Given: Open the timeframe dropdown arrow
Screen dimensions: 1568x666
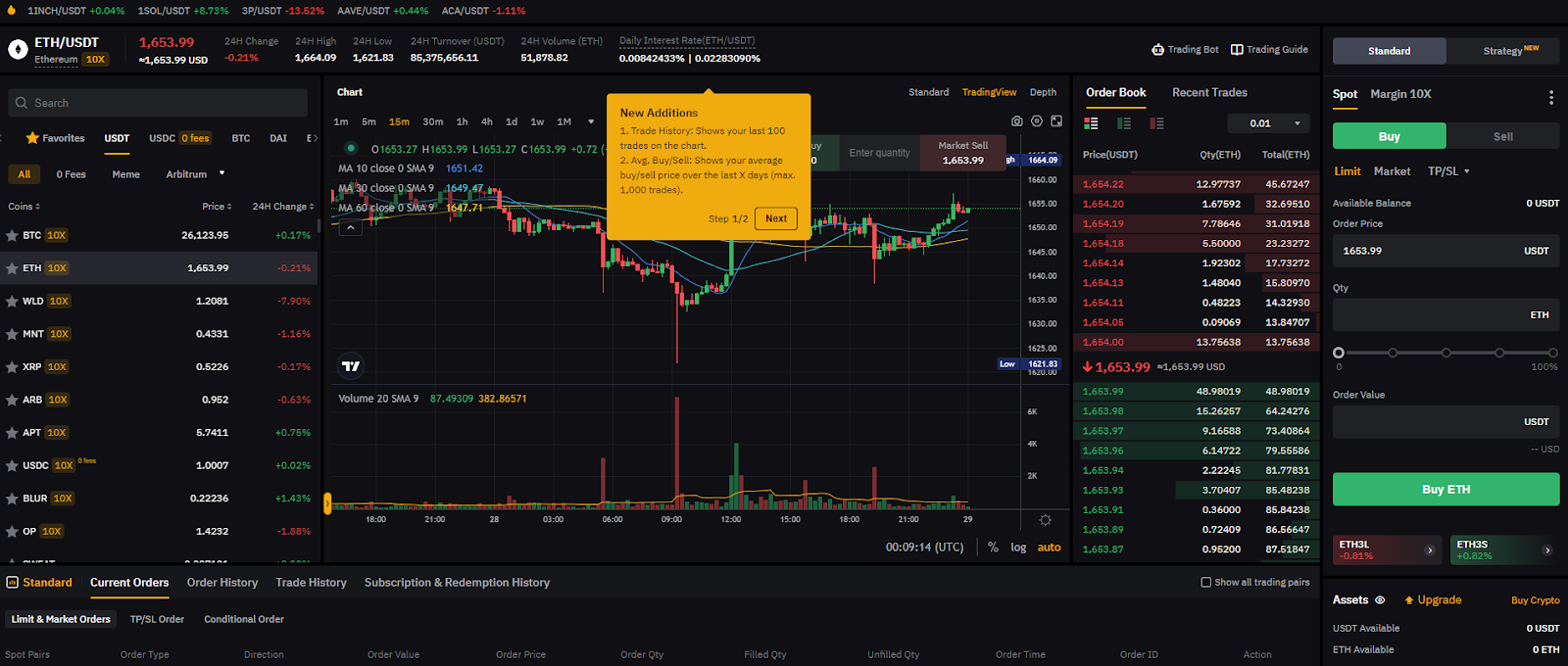Looking at the screenshot, I should click(591, 122).
